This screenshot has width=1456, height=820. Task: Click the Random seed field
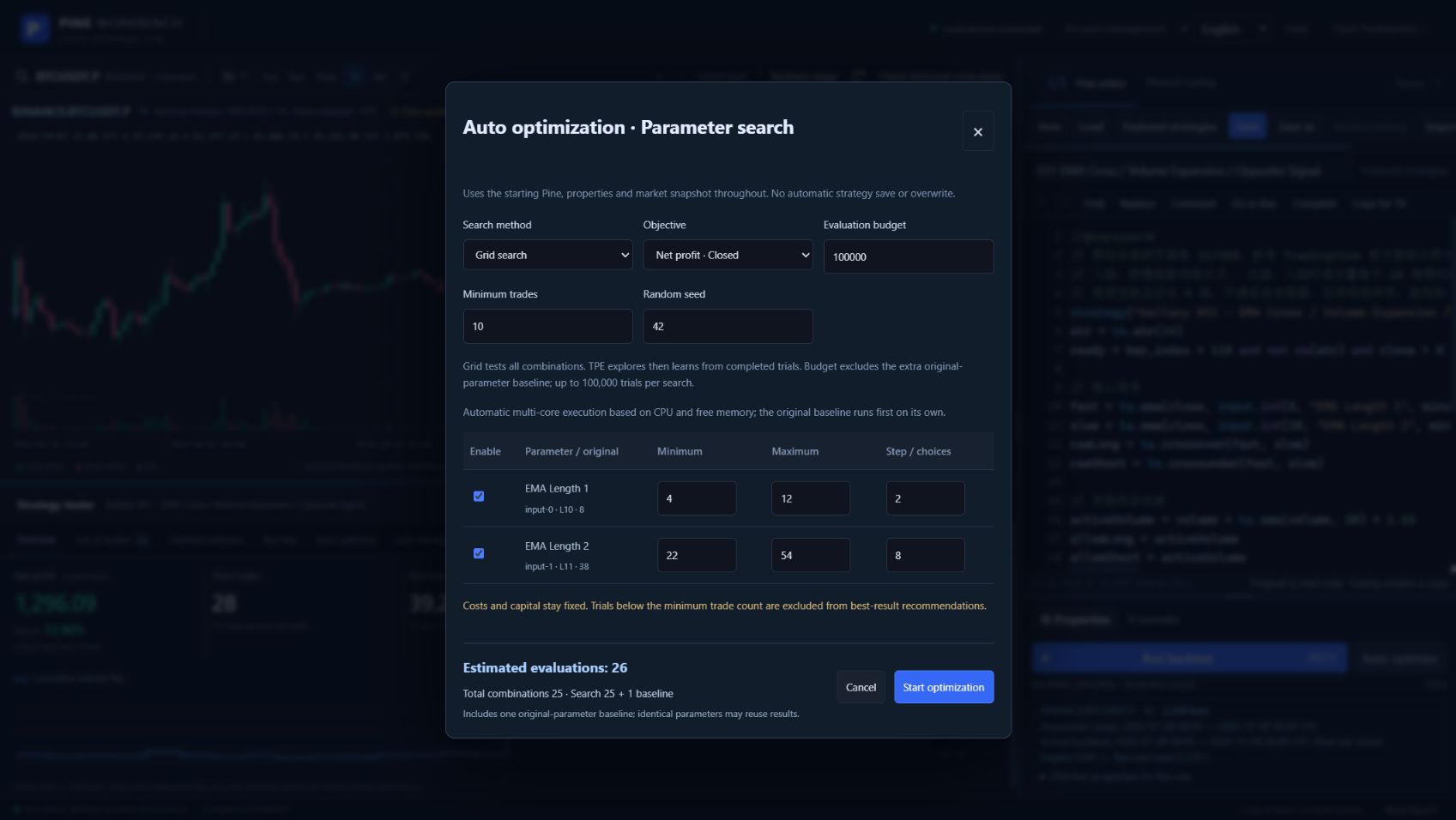click(x=728, y=326)
